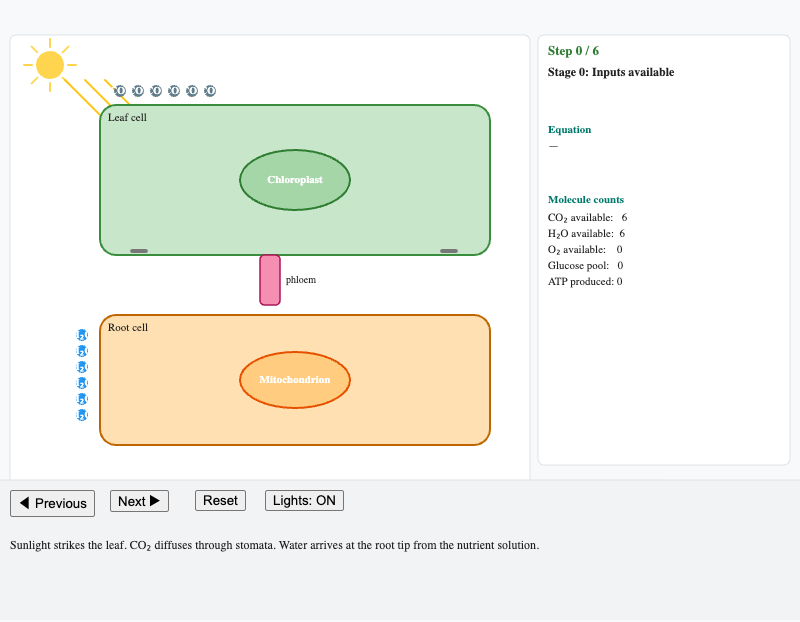Click the Step 0 / 6 indicator
The width and height of the screenshot is (800, 622).
tap(573, 51)
